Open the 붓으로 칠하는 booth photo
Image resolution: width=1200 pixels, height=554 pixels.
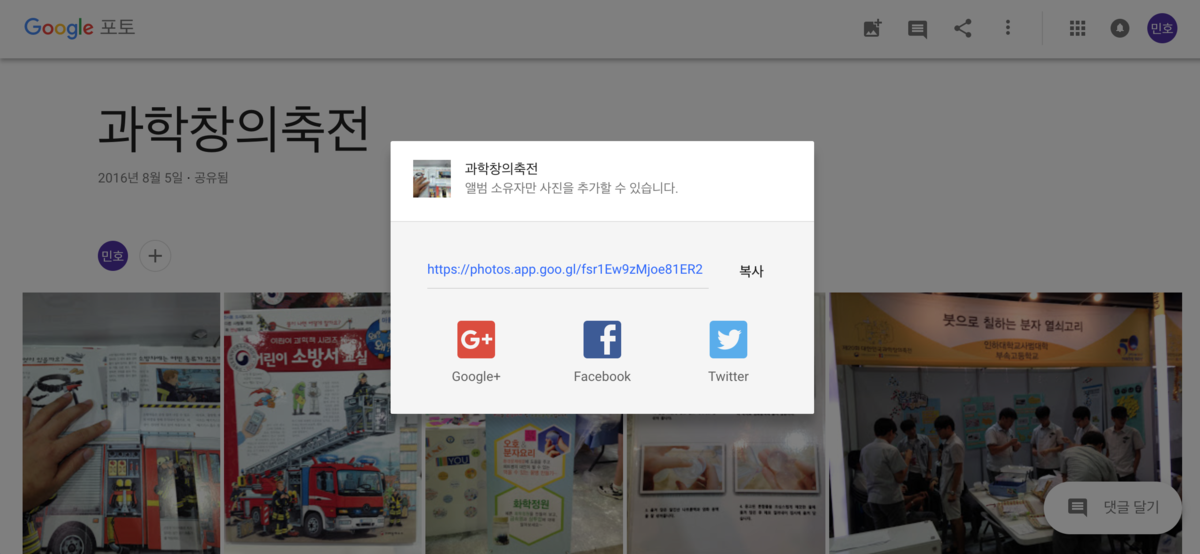tap(1005, 423)
